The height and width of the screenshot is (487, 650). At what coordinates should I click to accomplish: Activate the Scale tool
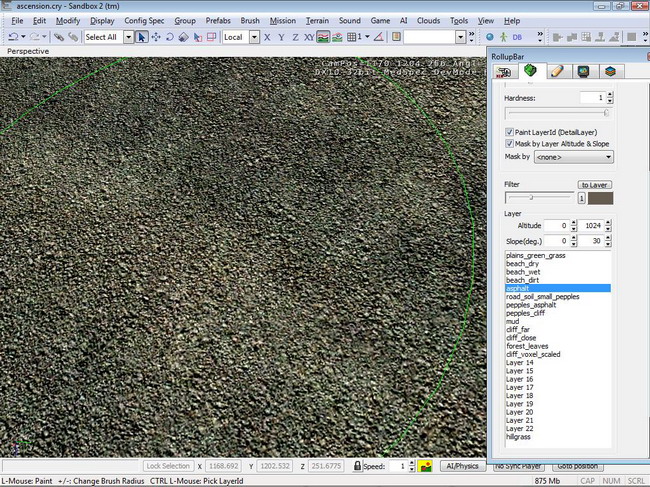pos(183,37)
